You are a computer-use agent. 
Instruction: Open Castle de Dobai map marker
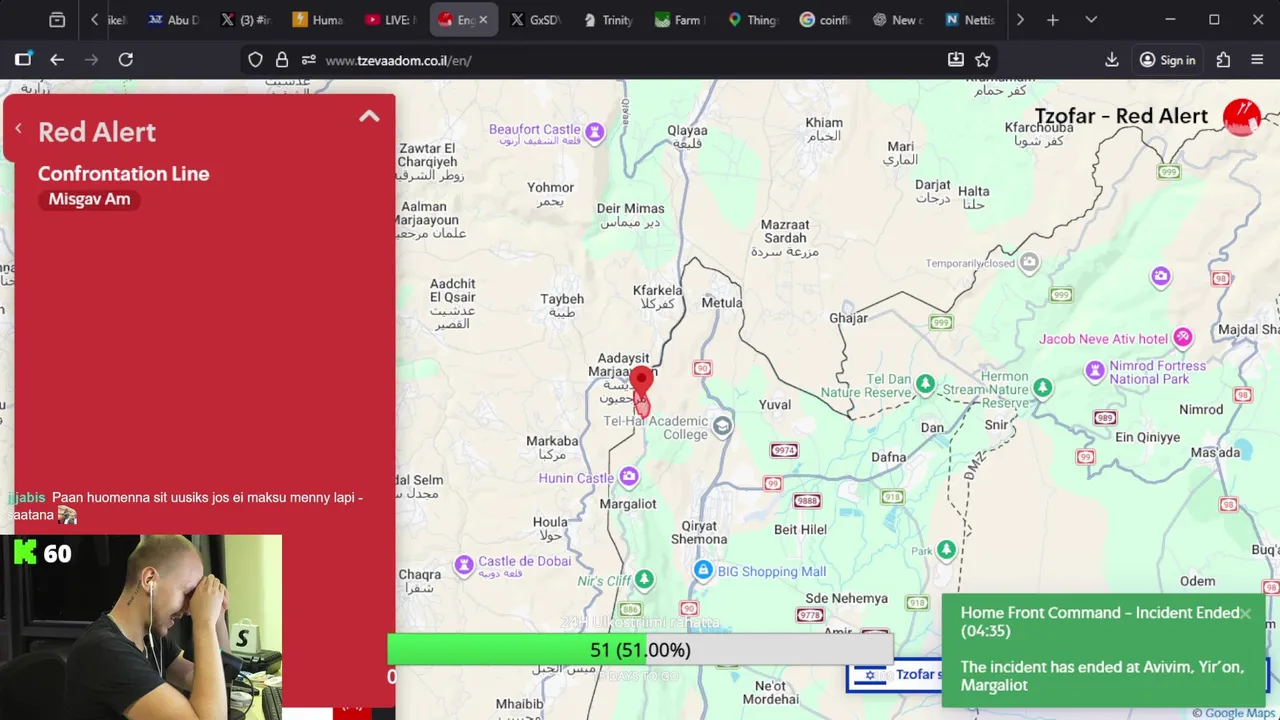[x=464, y=566]
